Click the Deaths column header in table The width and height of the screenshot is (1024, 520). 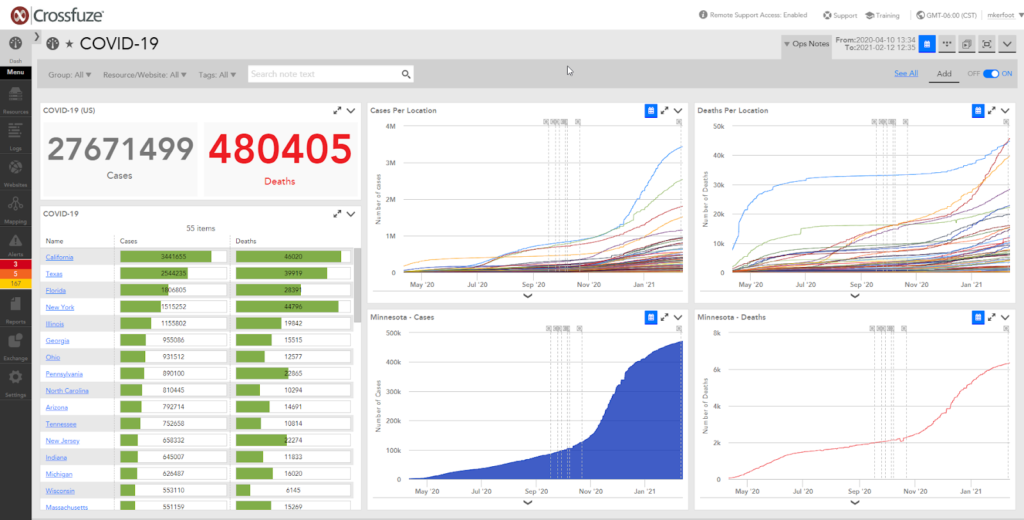[x=246, y=241]
